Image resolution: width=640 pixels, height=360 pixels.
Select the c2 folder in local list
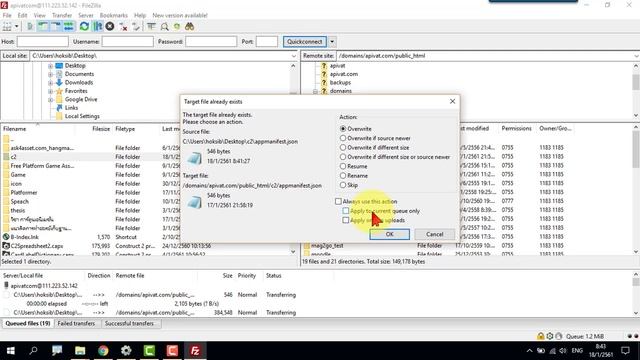[x=13, y=157]
